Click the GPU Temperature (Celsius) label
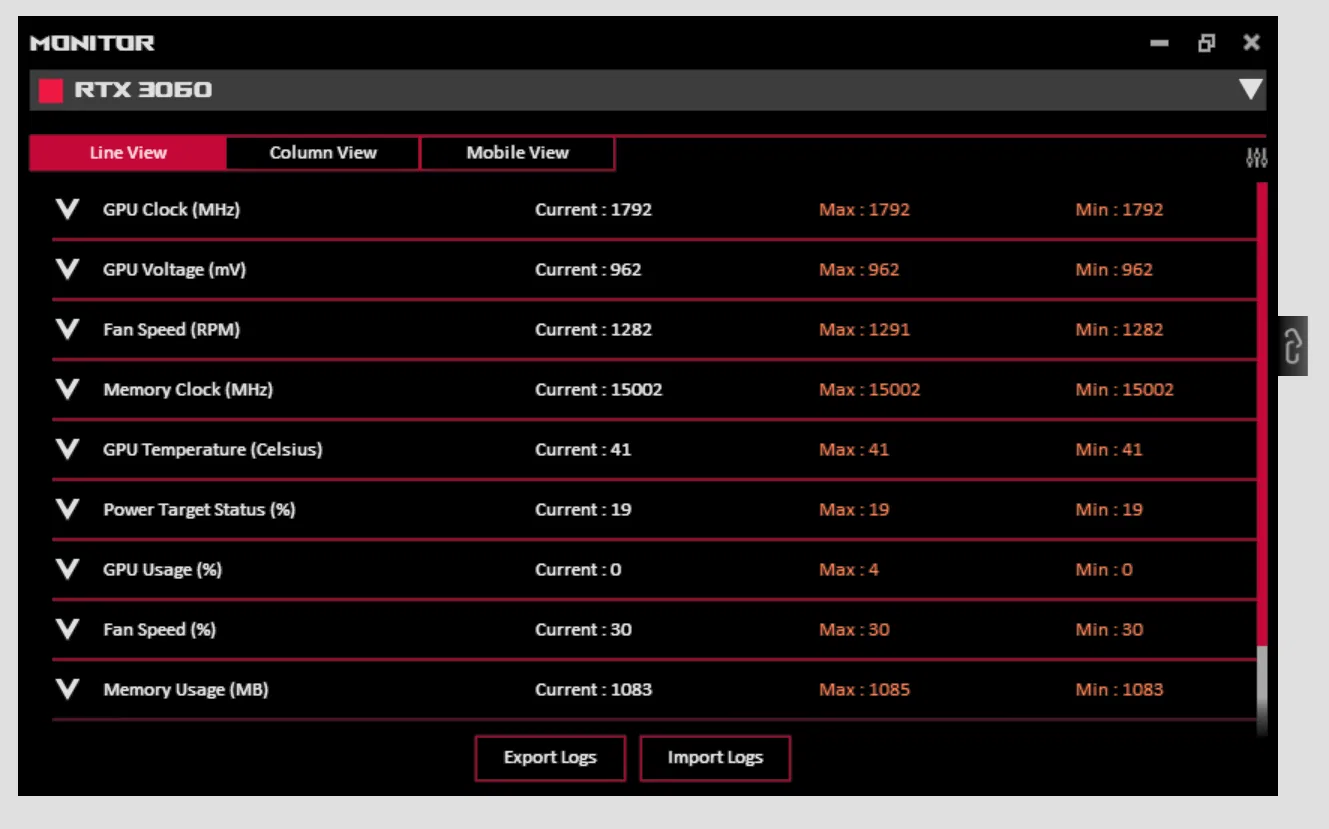Screen dimensions: 1329x829 [213, 450]
